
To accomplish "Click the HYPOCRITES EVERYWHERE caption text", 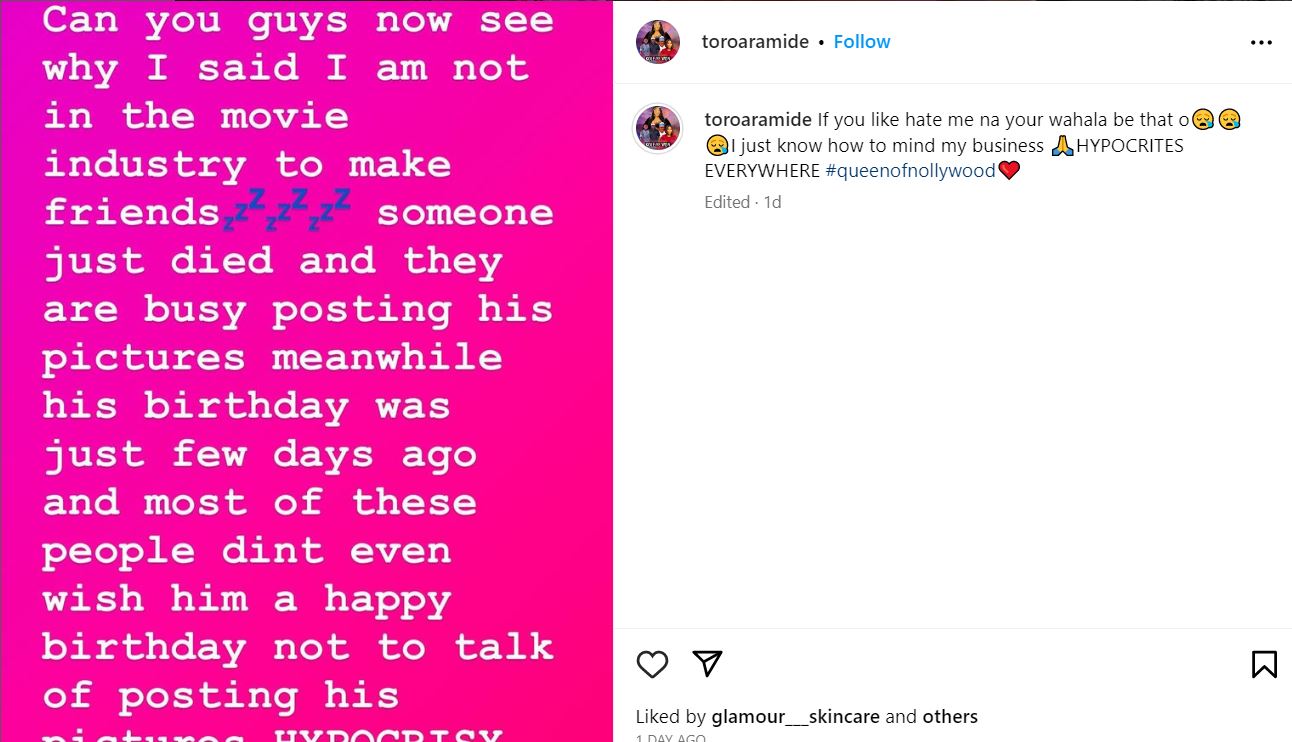I will [1129, 146].
